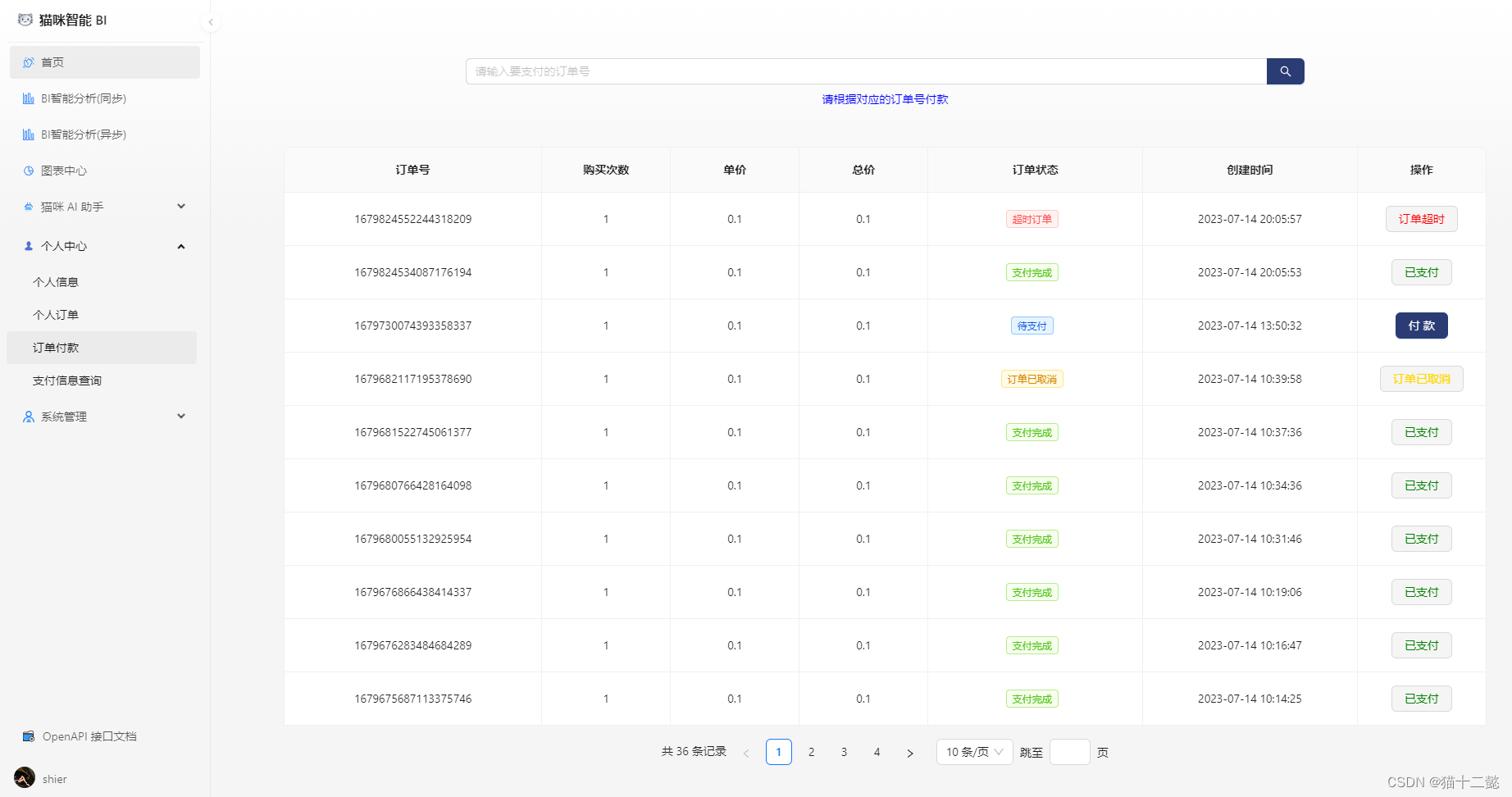Click the search magnifier button
The width and height of the screenshot is (1512, 797).
(x=1286, y=71)
